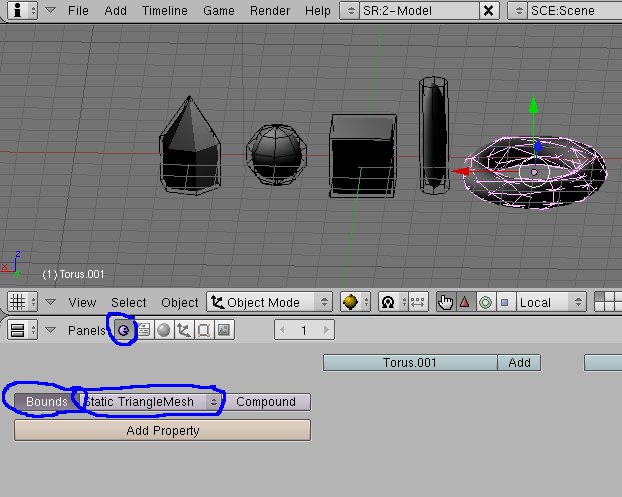
Task: Open the Static TriangleMesh bounds dropdown
Action: click(x=152, y=401)
